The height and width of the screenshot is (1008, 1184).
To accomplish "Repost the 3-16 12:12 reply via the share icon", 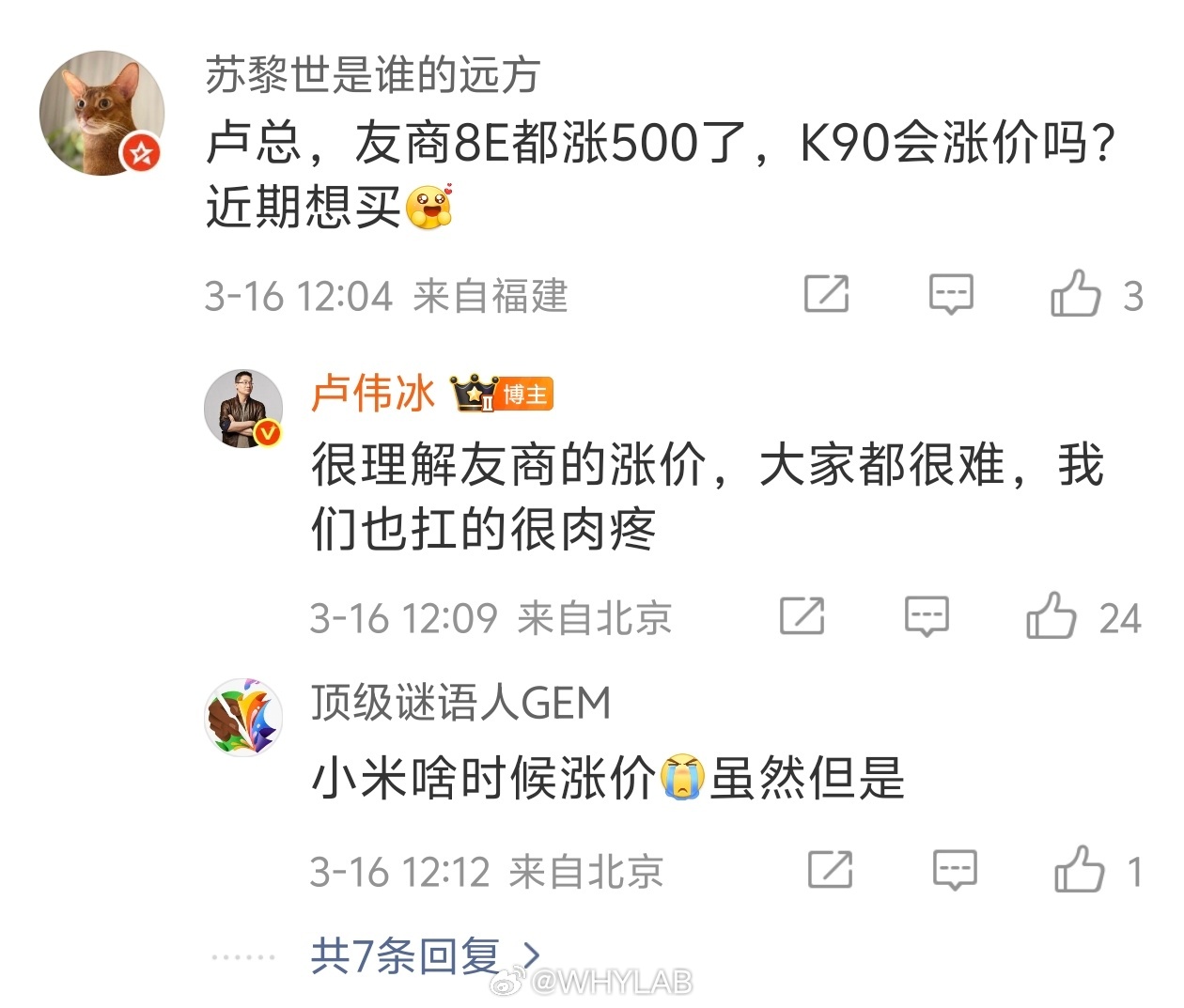I will coord(831,870).
